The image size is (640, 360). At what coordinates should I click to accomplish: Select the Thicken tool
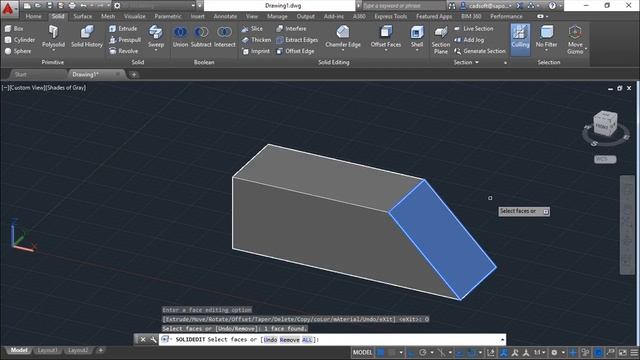pyautogui.click(x=256, y=40)
